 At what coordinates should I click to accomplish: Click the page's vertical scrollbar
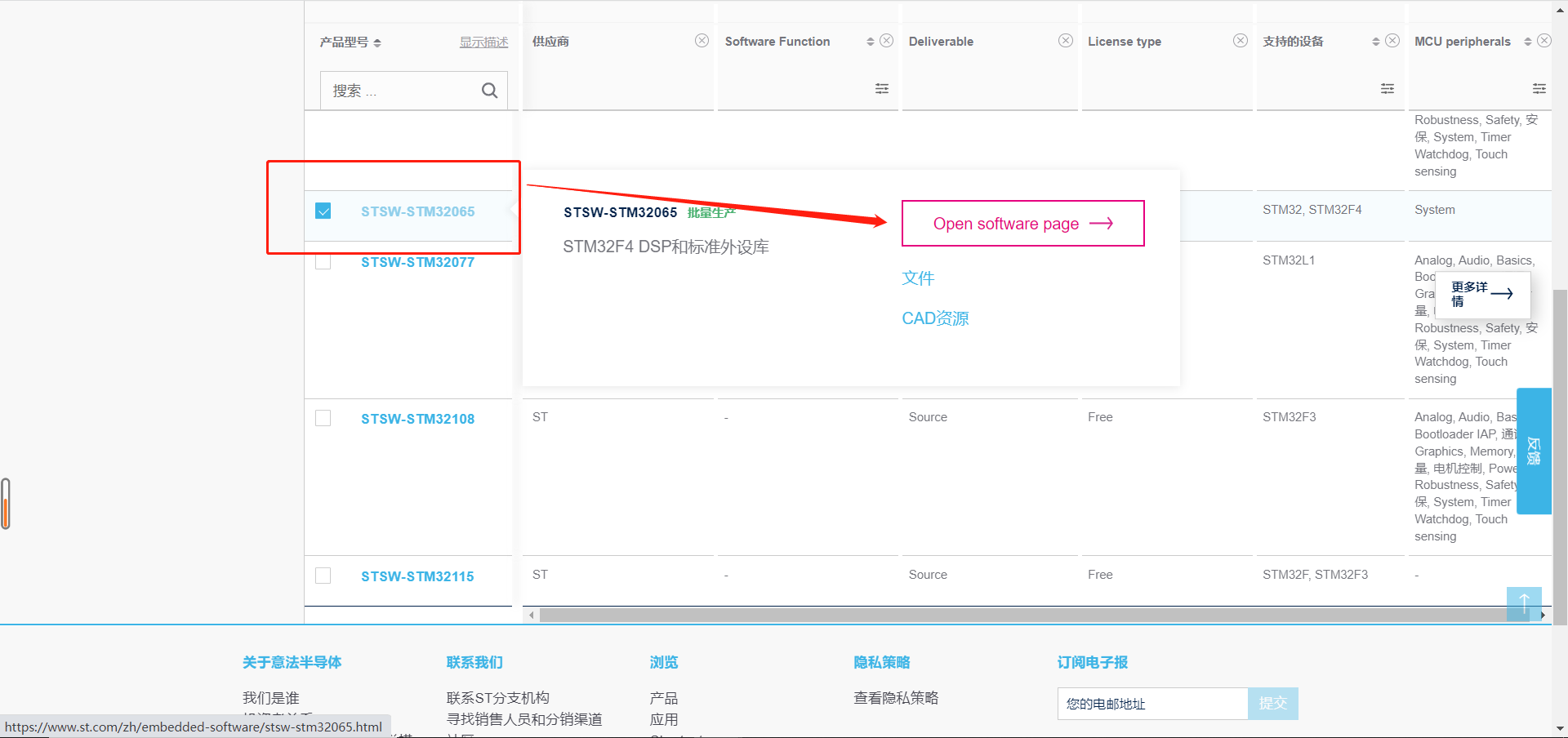click(1560, 457)
